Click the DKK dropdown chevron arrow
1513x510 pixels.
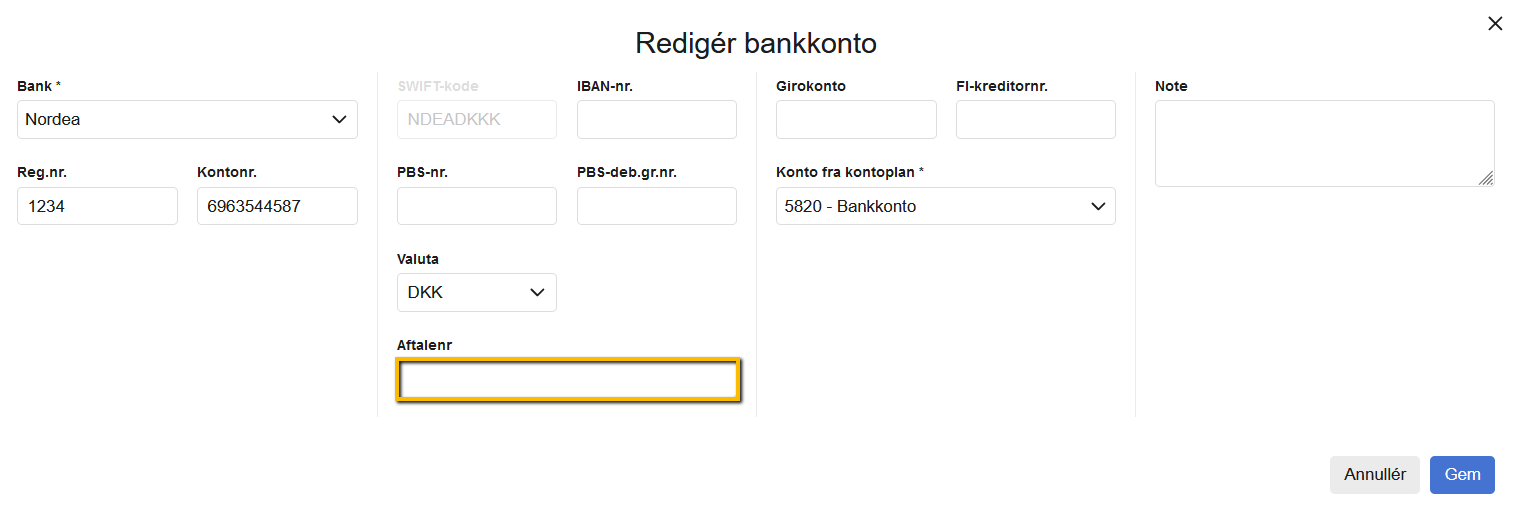pyautogui.click(x=537, y=293)
